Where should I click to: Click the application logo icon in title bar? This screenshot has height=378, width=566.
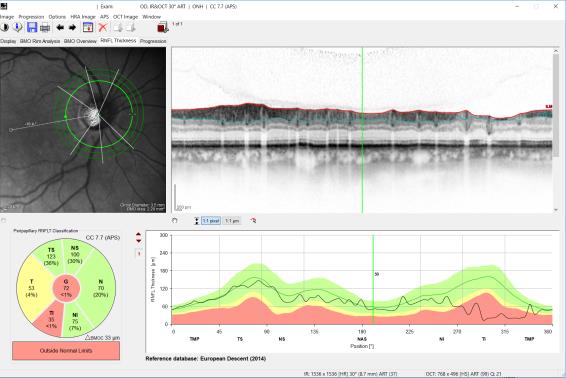pos(4,6)
